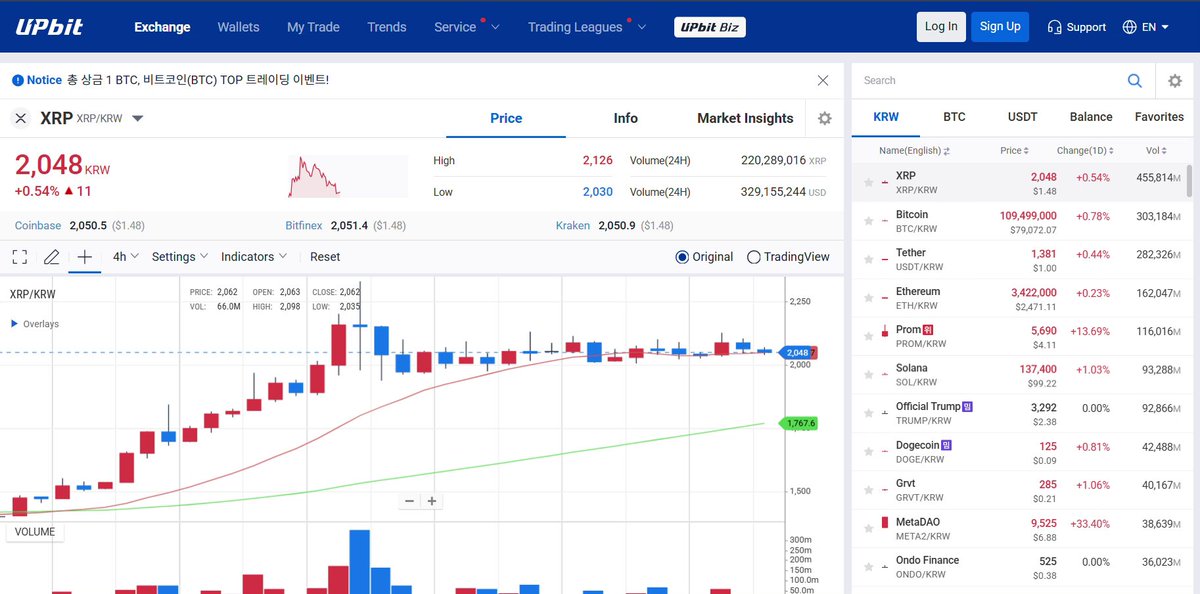Close the XRP pair selector
Screen dimensions: 1200x594
[x=21, y=118]
